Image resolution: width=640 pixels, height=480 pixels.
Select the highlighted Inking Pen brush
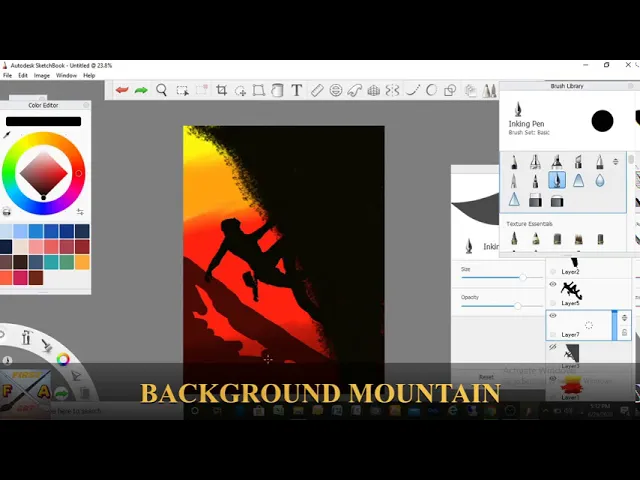click(x=557, y=180)
